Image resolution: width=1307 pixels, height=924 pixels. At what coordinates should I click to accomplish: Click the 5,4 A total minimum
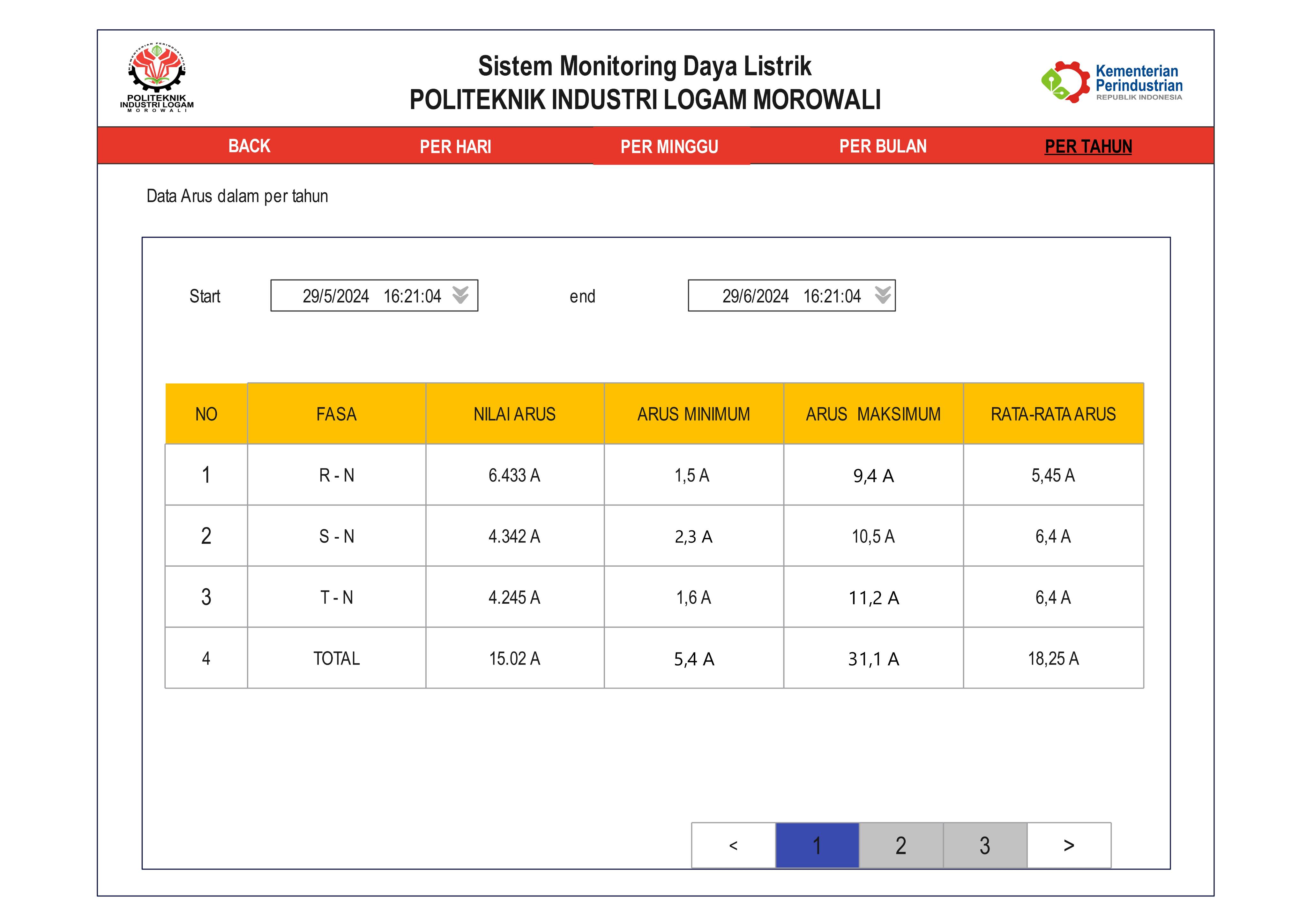(694, 658)
